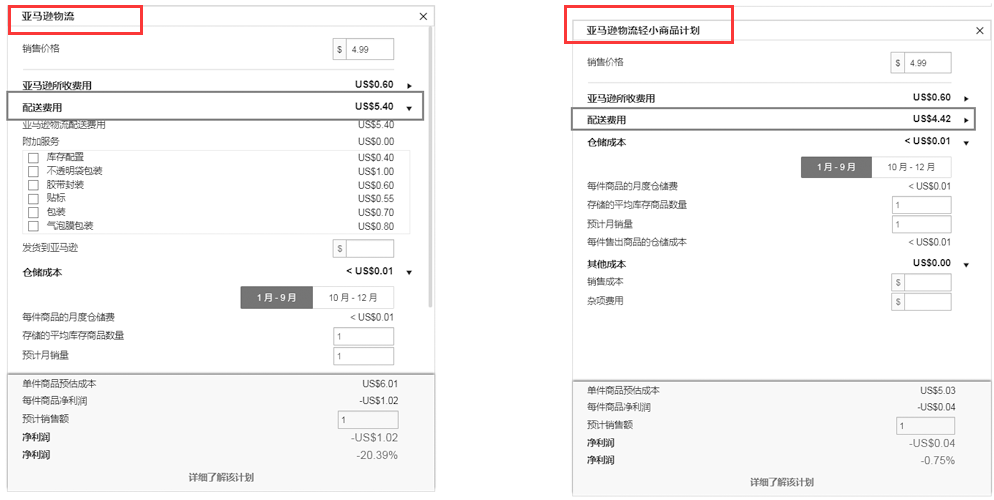Click 亚马逊物流配送费用 US$5.40 row

coord(208,125)
